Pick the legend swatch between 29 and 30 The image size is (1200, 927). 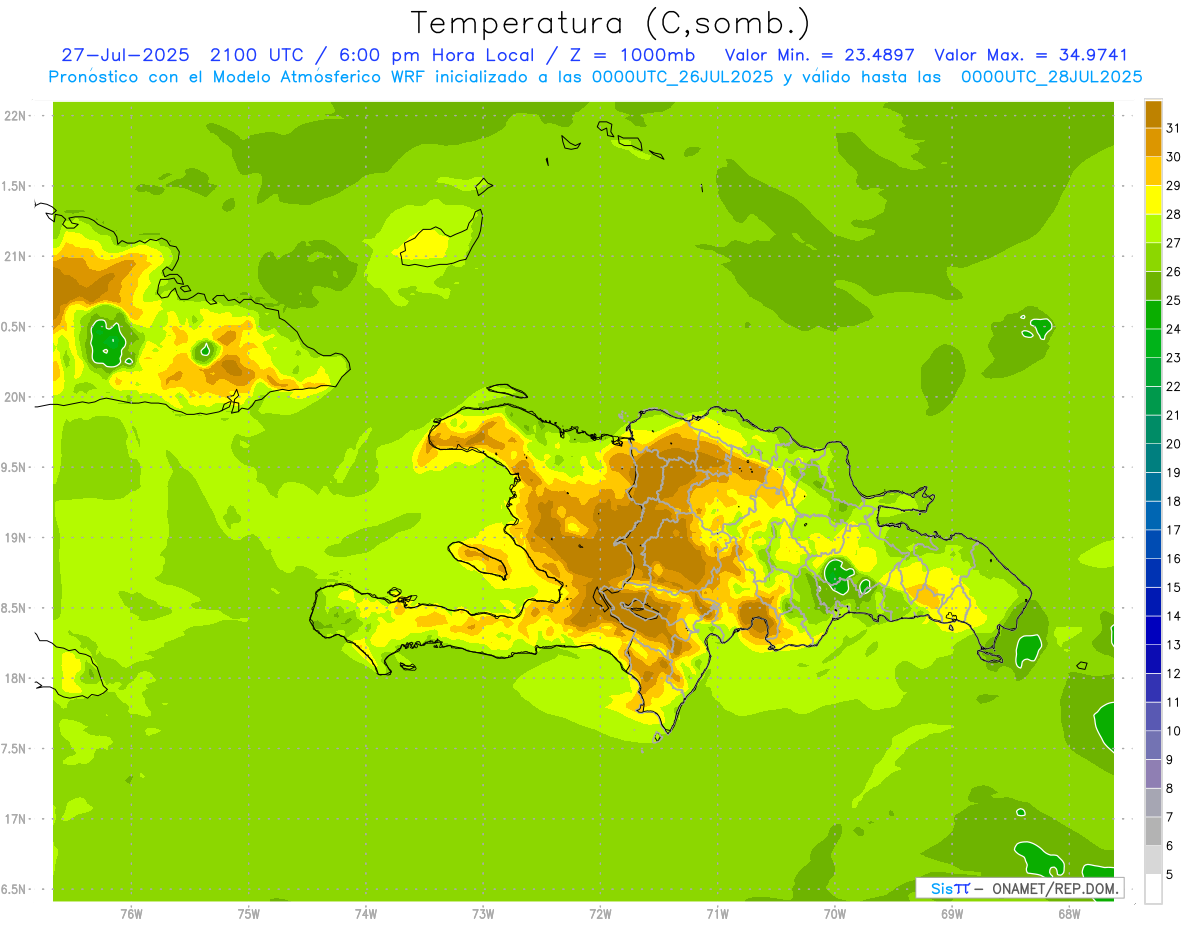pos(1153,172)
